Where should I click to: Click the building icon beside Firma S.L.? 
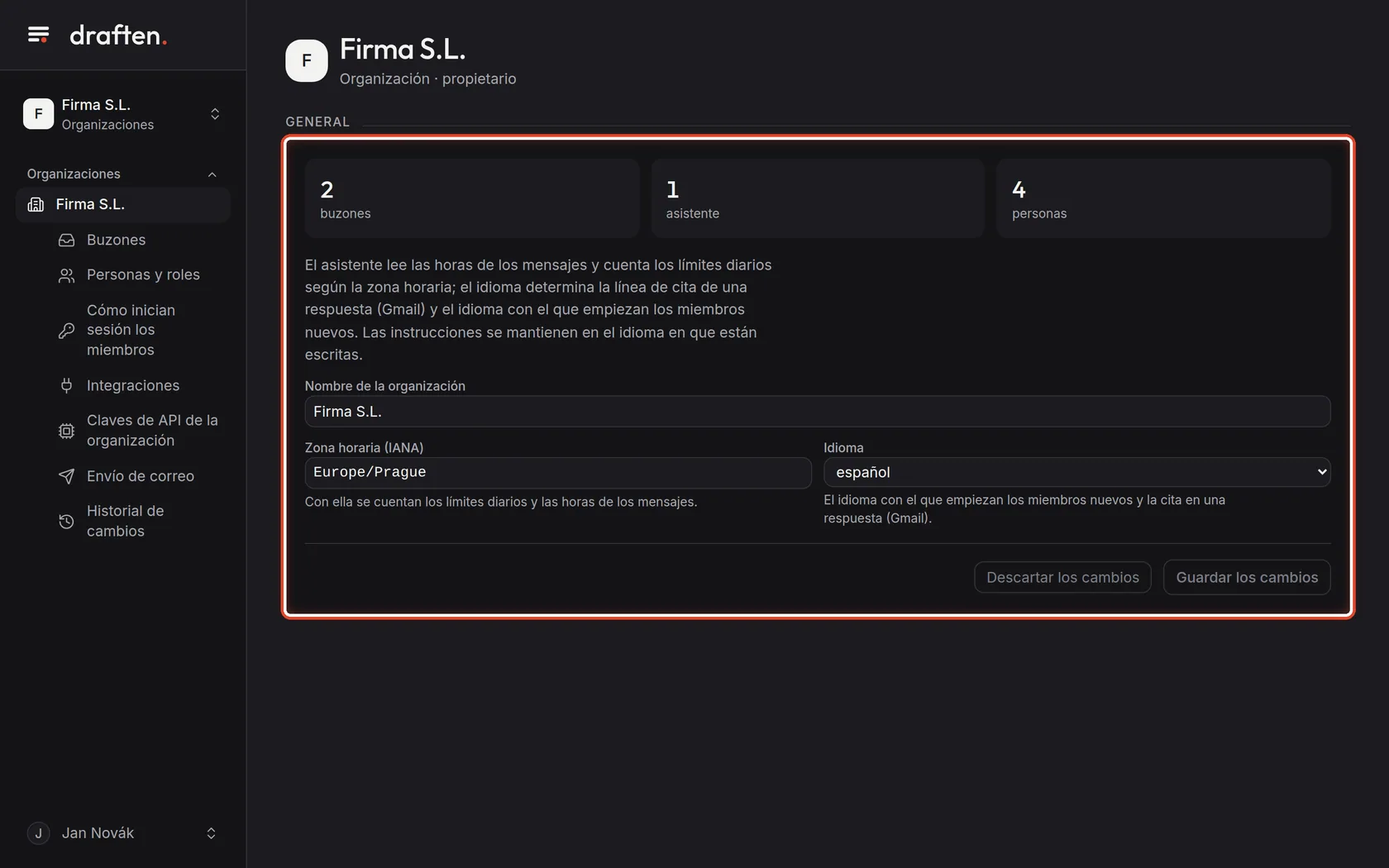(36, 204)
